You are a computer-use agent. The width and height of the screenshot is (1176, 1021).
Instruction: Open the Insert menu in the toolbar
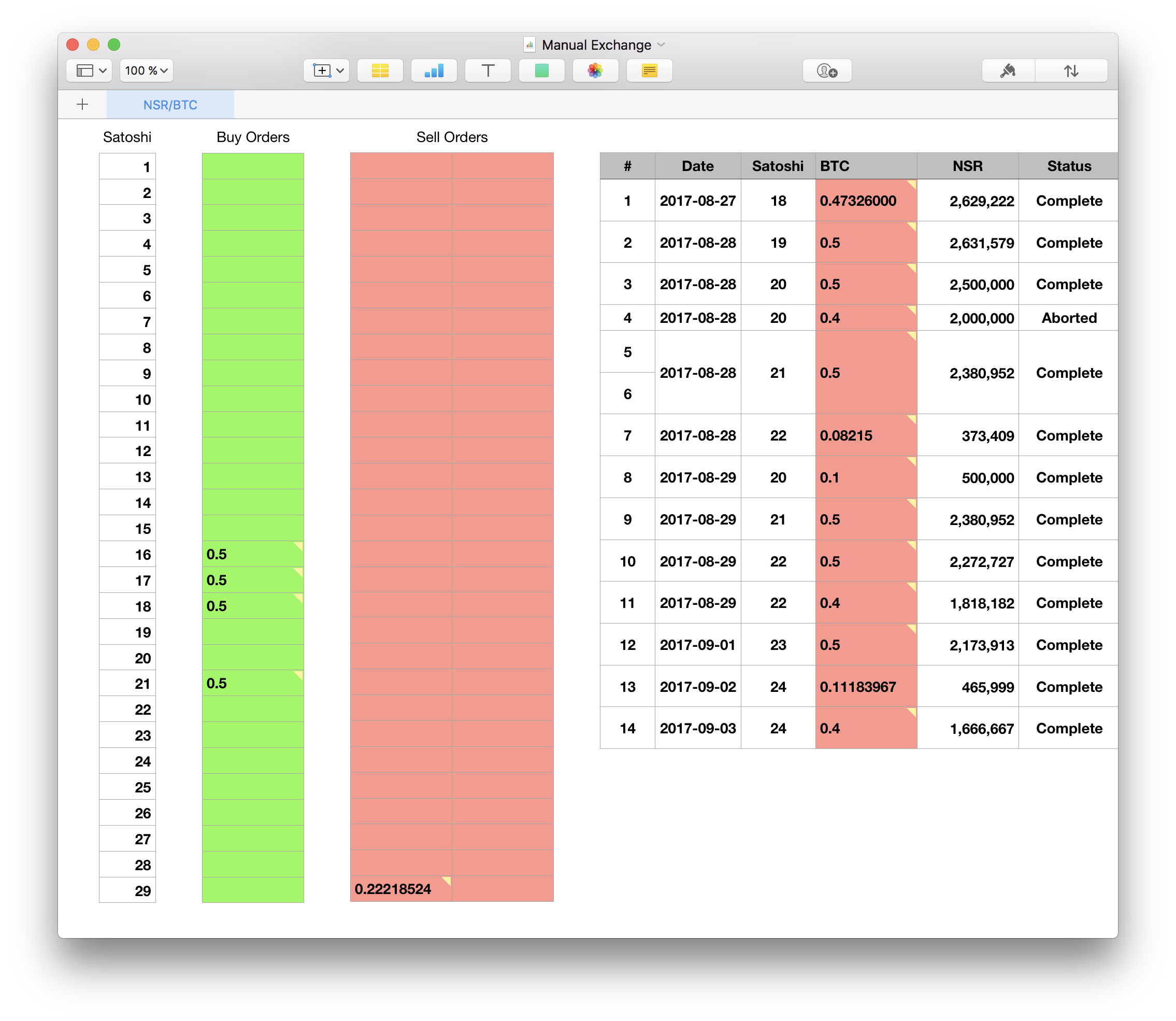click(326, 70)
